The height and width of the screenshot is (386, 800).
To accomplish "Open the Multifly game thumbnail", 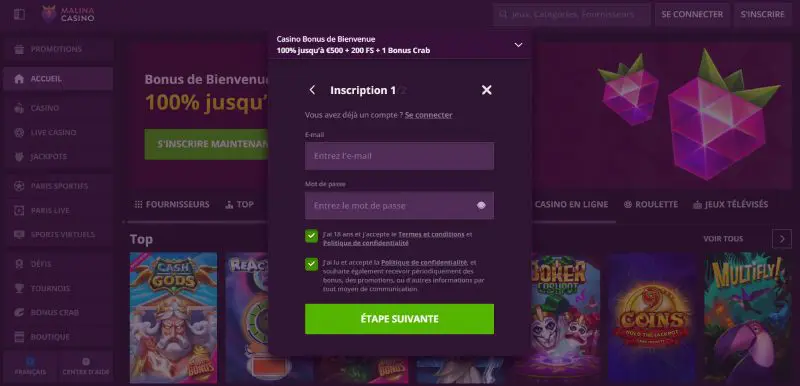I will click(747, 318).
